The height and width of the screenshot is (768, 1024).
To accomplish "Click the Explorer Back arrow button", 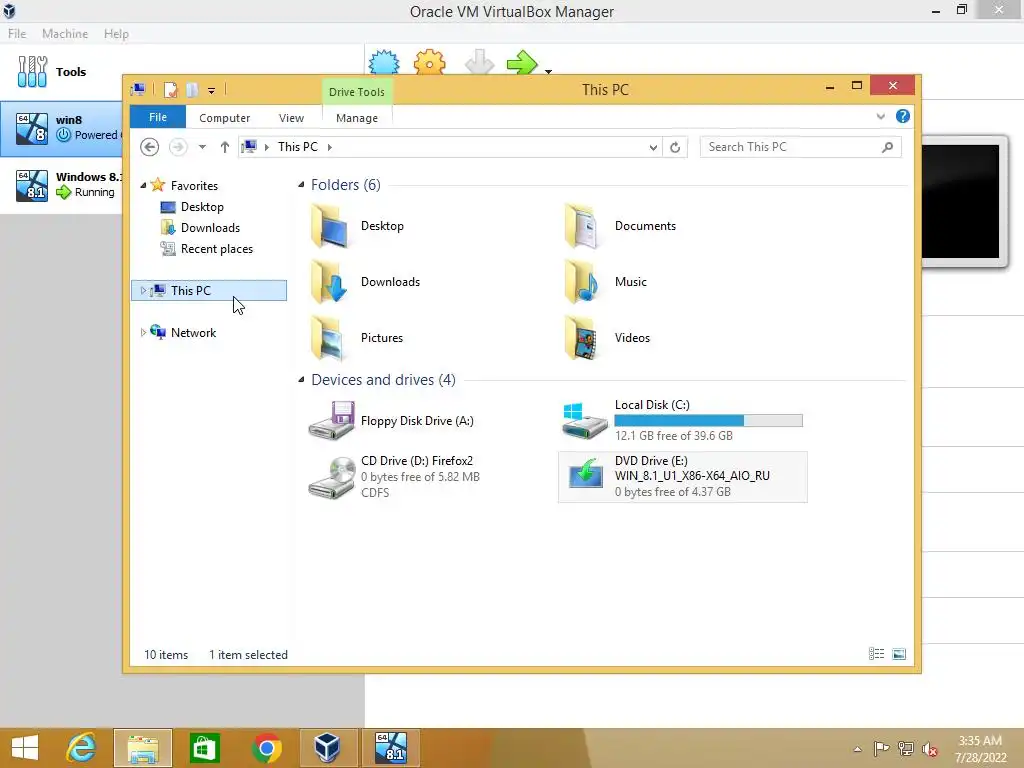I will tap(150, 147).
